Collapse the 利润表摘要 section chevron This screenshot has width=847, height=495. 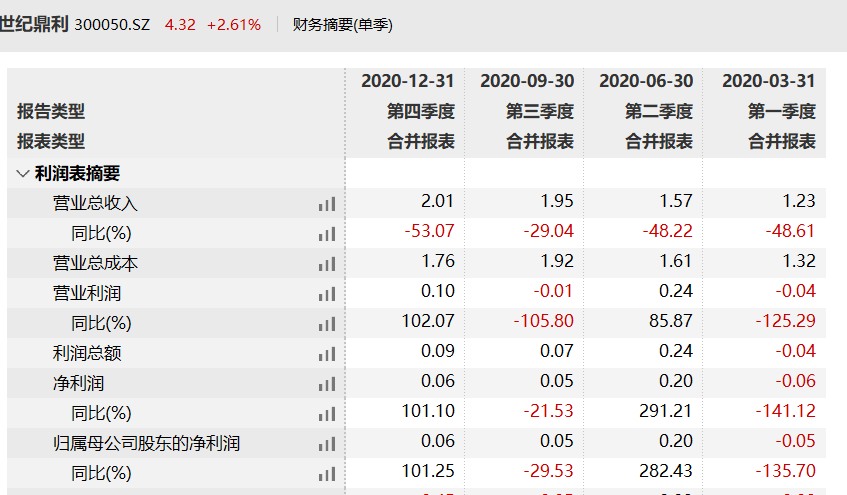point(23,173)
